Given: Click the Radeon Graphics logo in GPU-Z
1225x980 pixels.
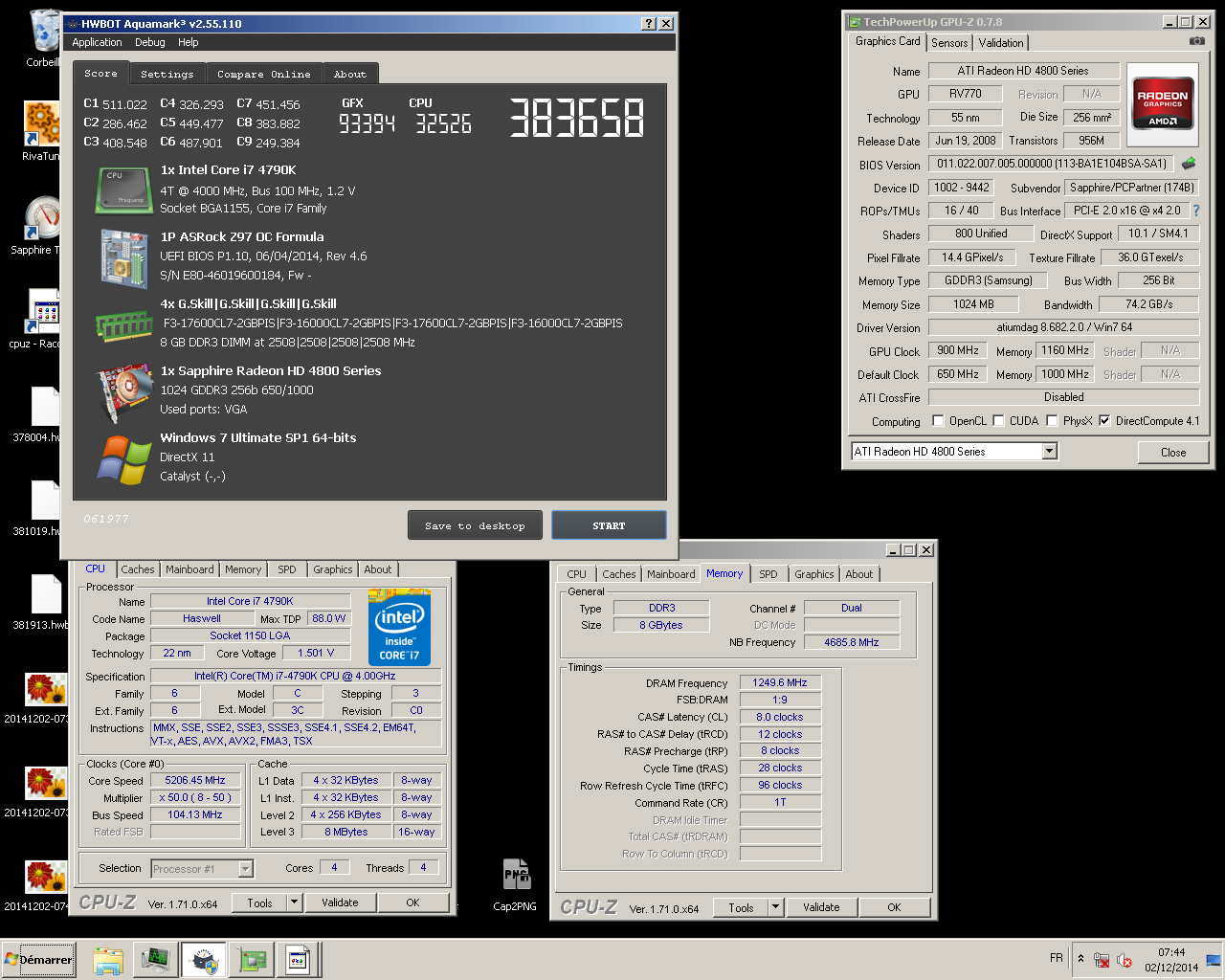Looking at the screenshot, I should [1163, 103].
